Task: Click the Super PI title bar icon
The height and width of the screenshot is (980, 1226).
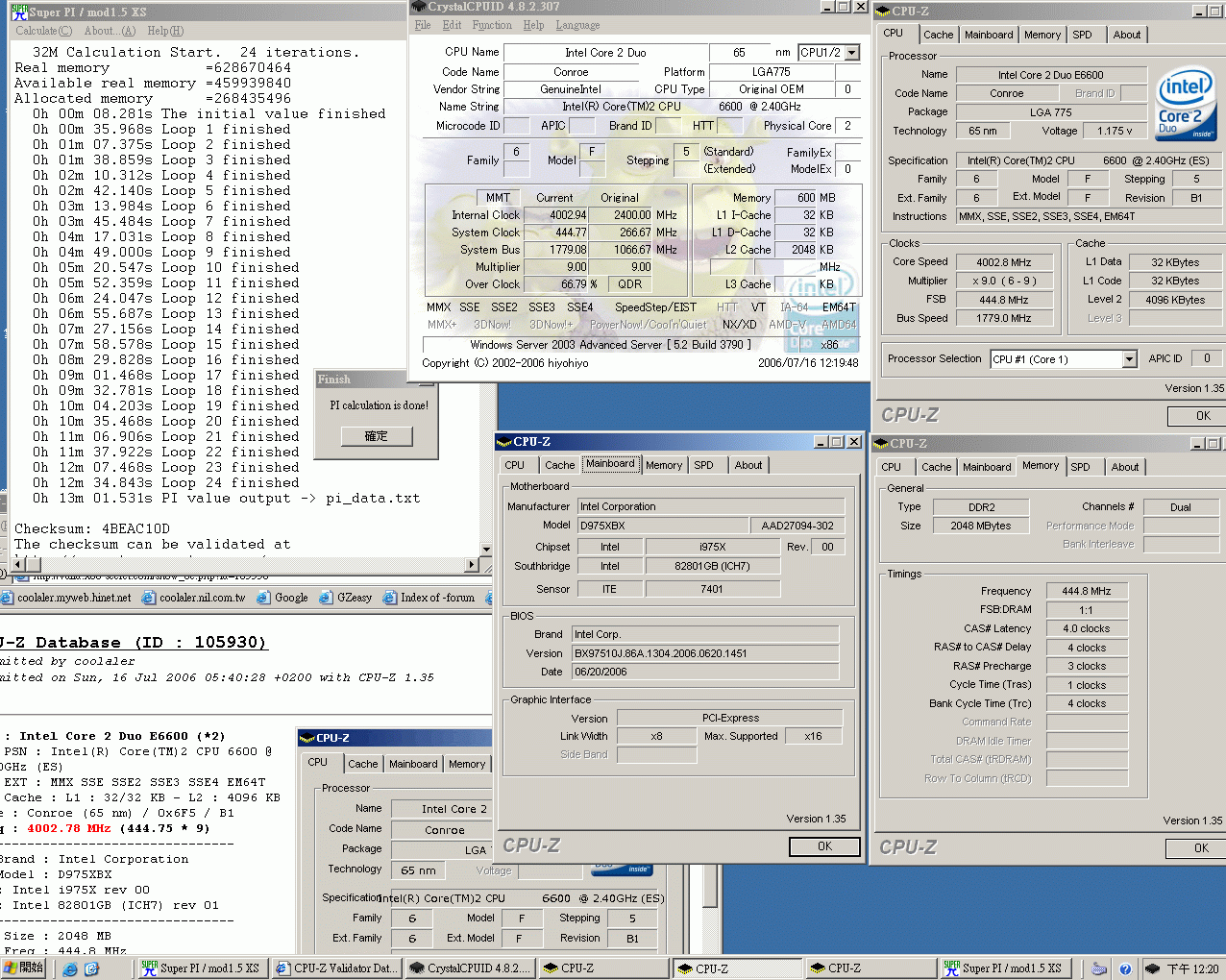Action: (18, 12)
